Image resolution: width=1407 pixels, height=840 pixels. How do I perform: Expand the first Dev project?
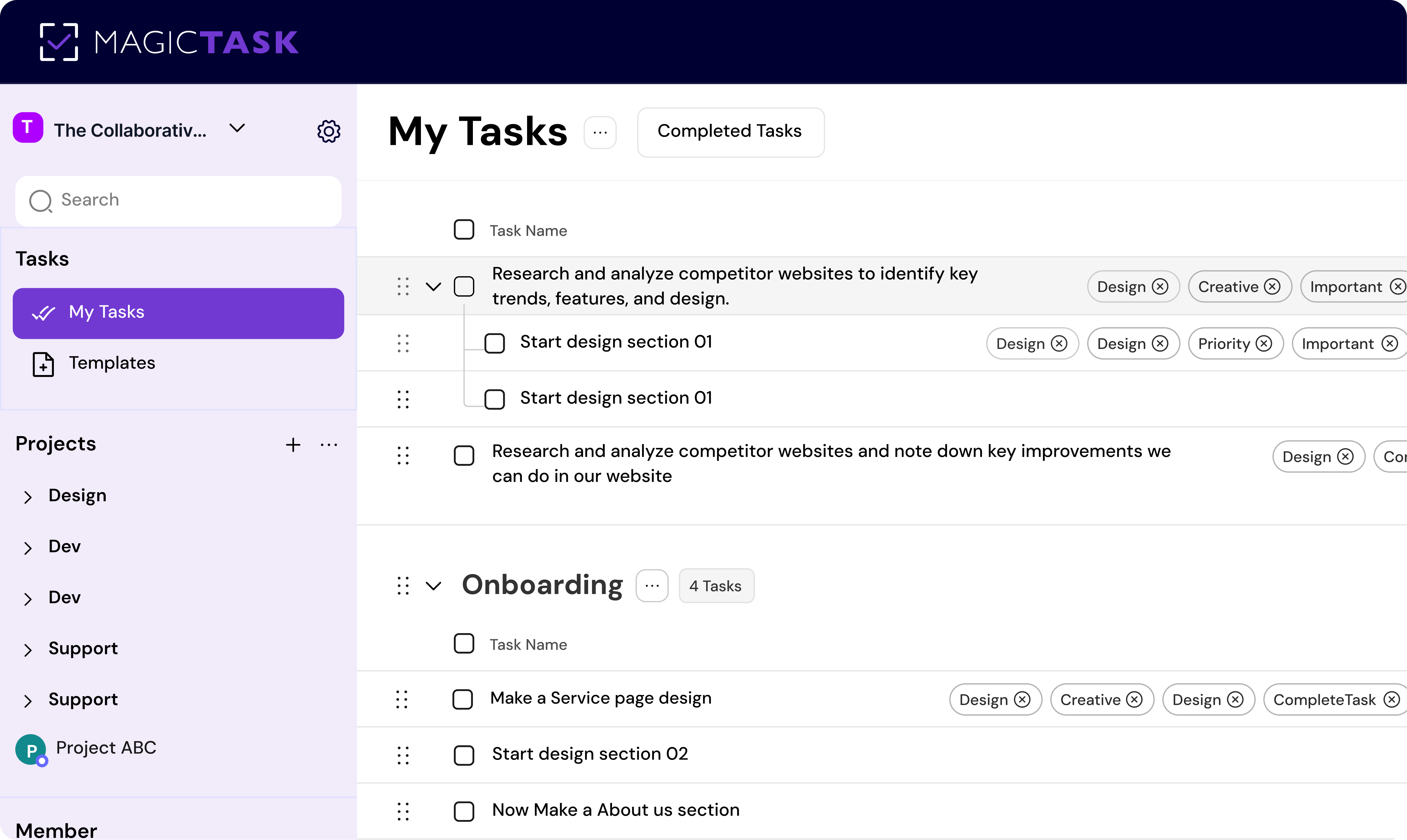[x=28, y=548]
